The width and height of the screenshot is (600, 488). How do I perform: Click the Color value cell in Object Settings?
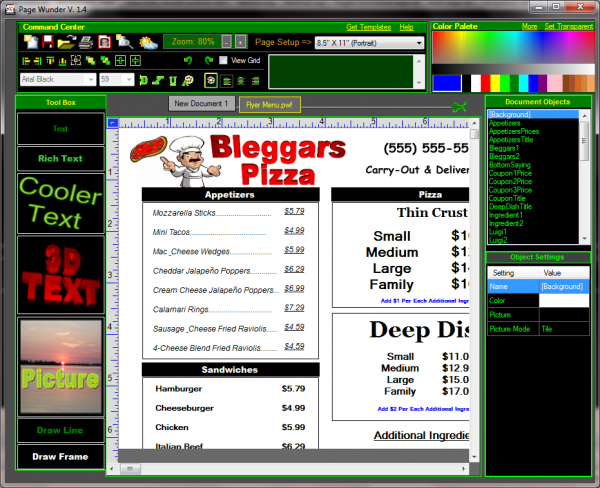click(x=564, y=300)
